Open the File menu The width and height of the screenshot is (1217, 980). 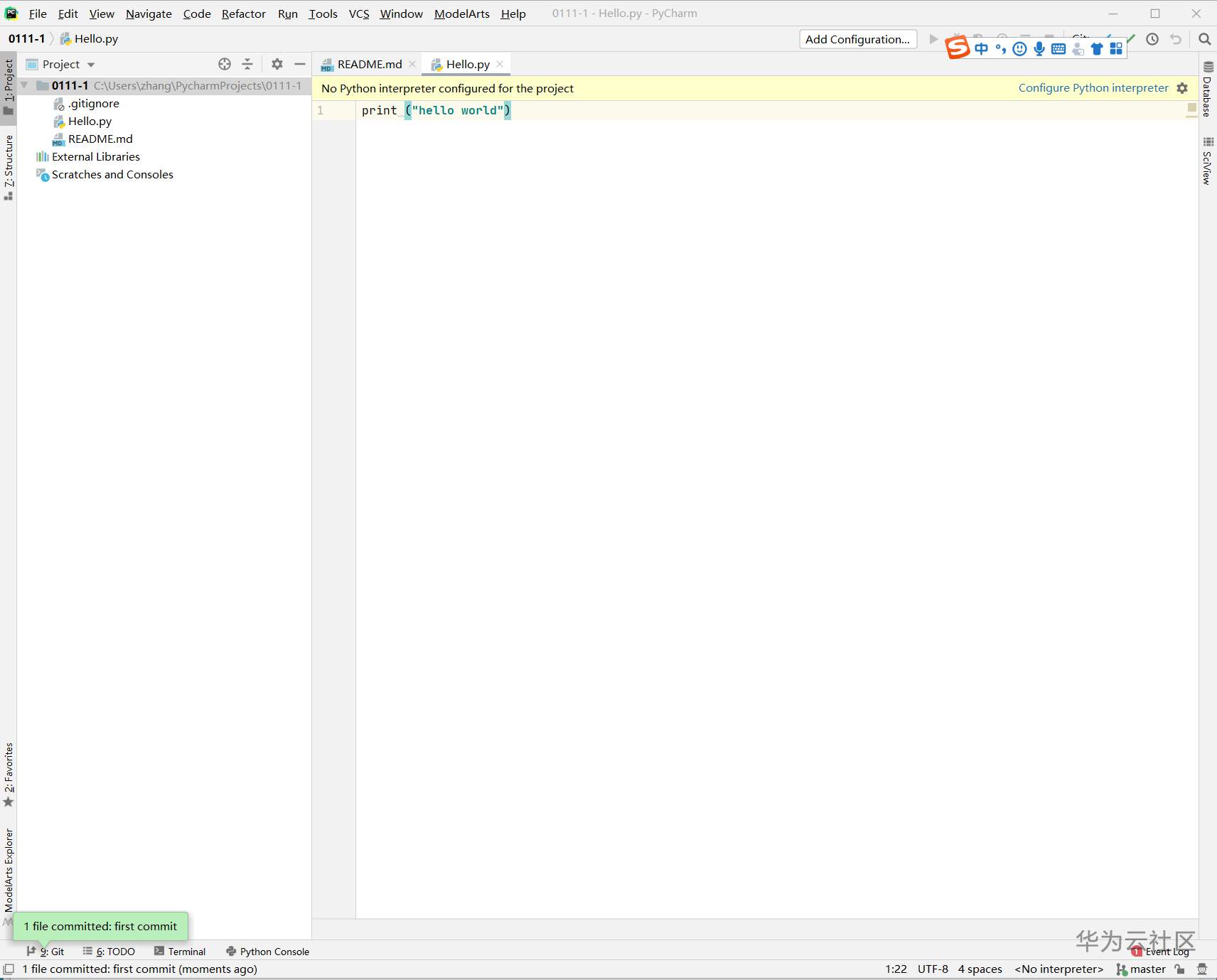pyautogui.click(x=38, y=14)
